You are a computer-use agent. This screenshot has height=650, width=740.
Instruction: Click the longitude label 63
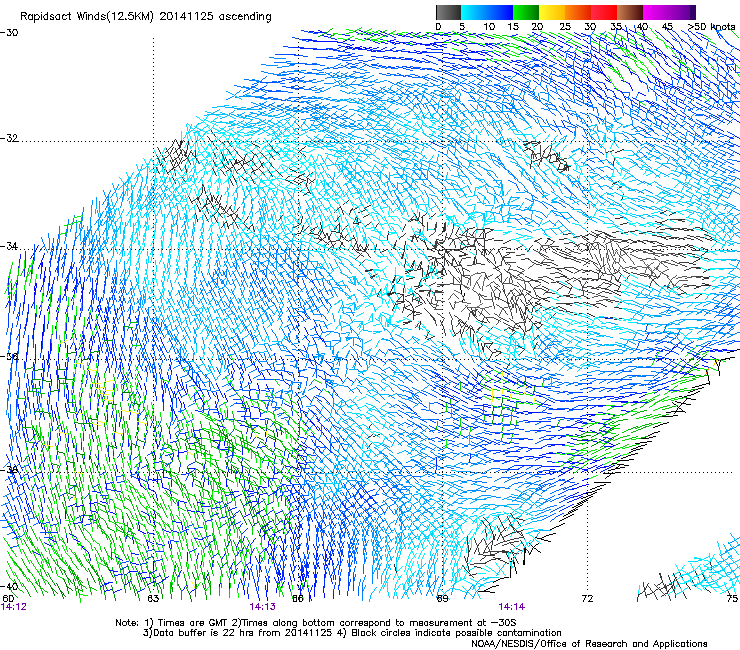click(153, 599)
